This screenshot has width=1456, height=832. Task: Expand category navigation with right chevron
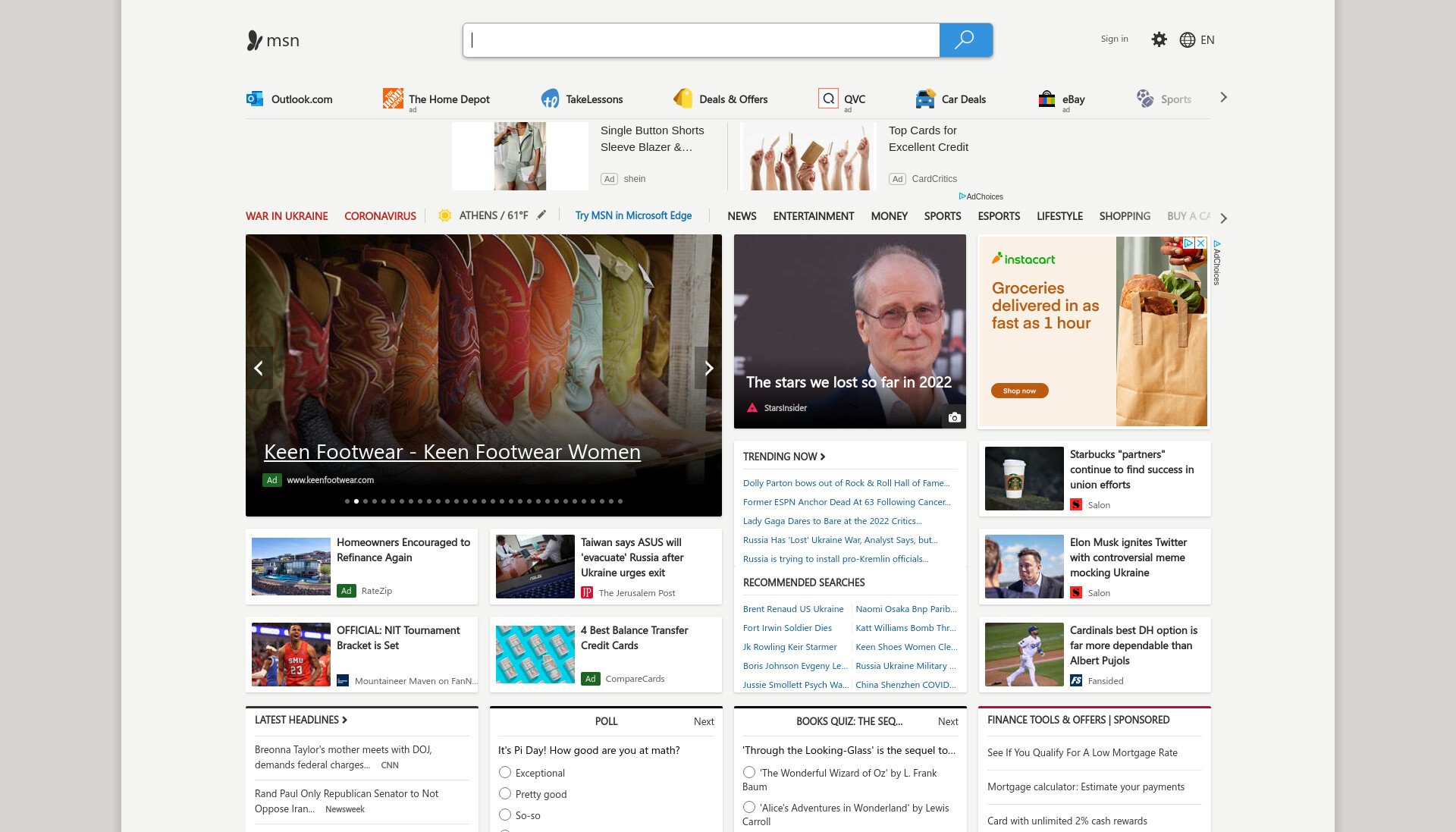(x=1223, y=218)
